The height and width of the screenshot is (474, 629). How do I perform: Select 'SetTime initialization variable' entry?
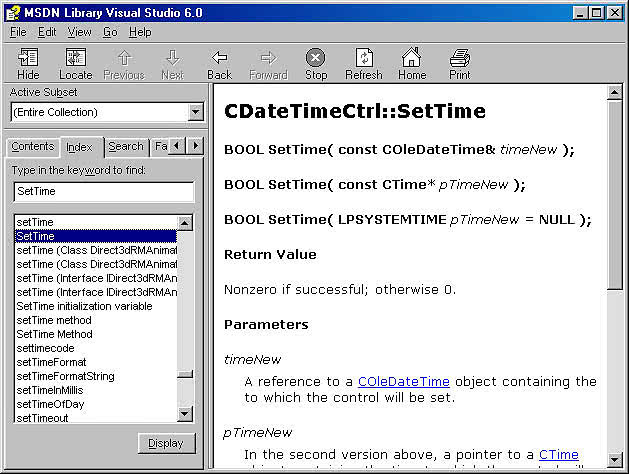(96, 306)
